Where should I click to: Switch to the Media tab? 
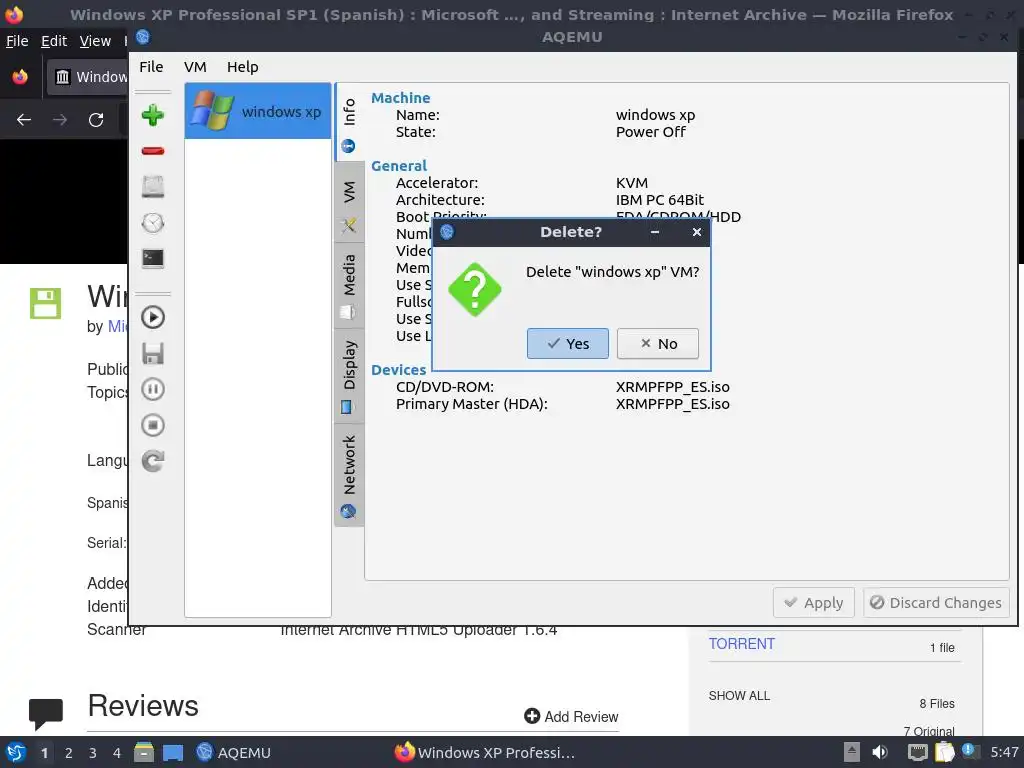[349, 285]
